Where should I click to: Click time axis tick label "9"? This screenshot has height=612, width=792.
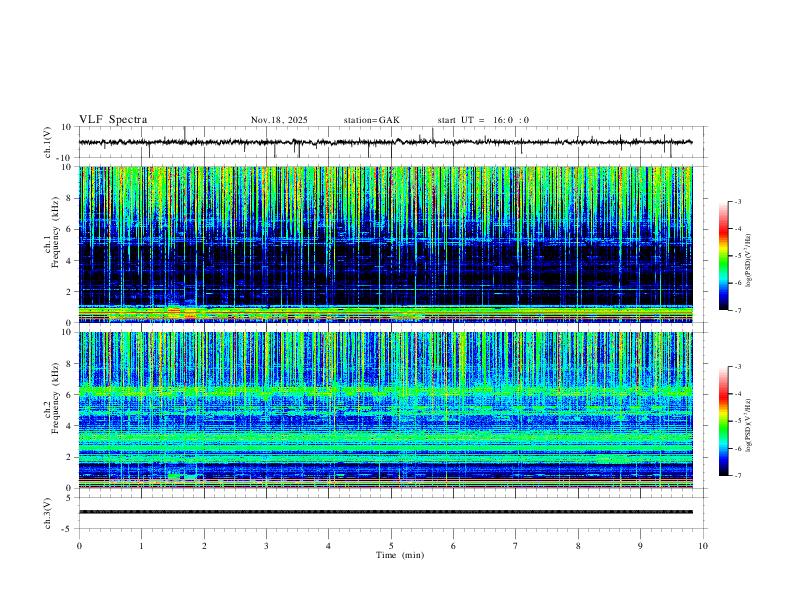(640, 546)
